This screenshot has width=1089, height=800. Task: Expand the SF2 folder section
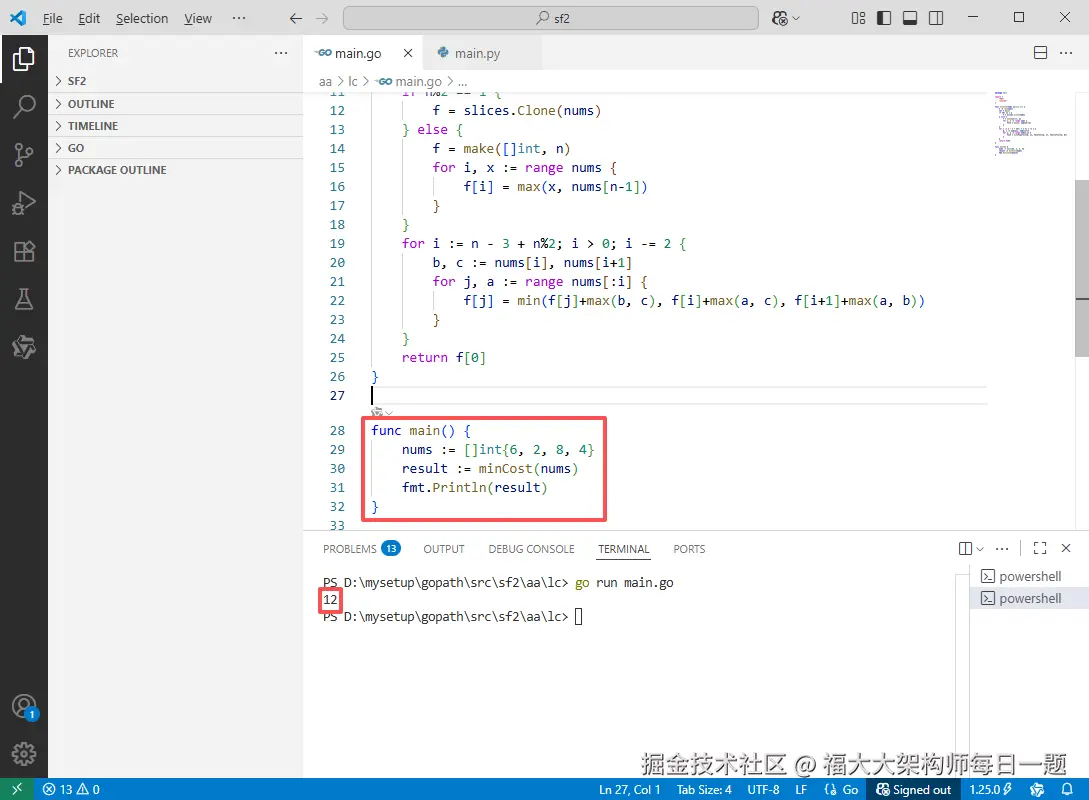click(176, 81)
